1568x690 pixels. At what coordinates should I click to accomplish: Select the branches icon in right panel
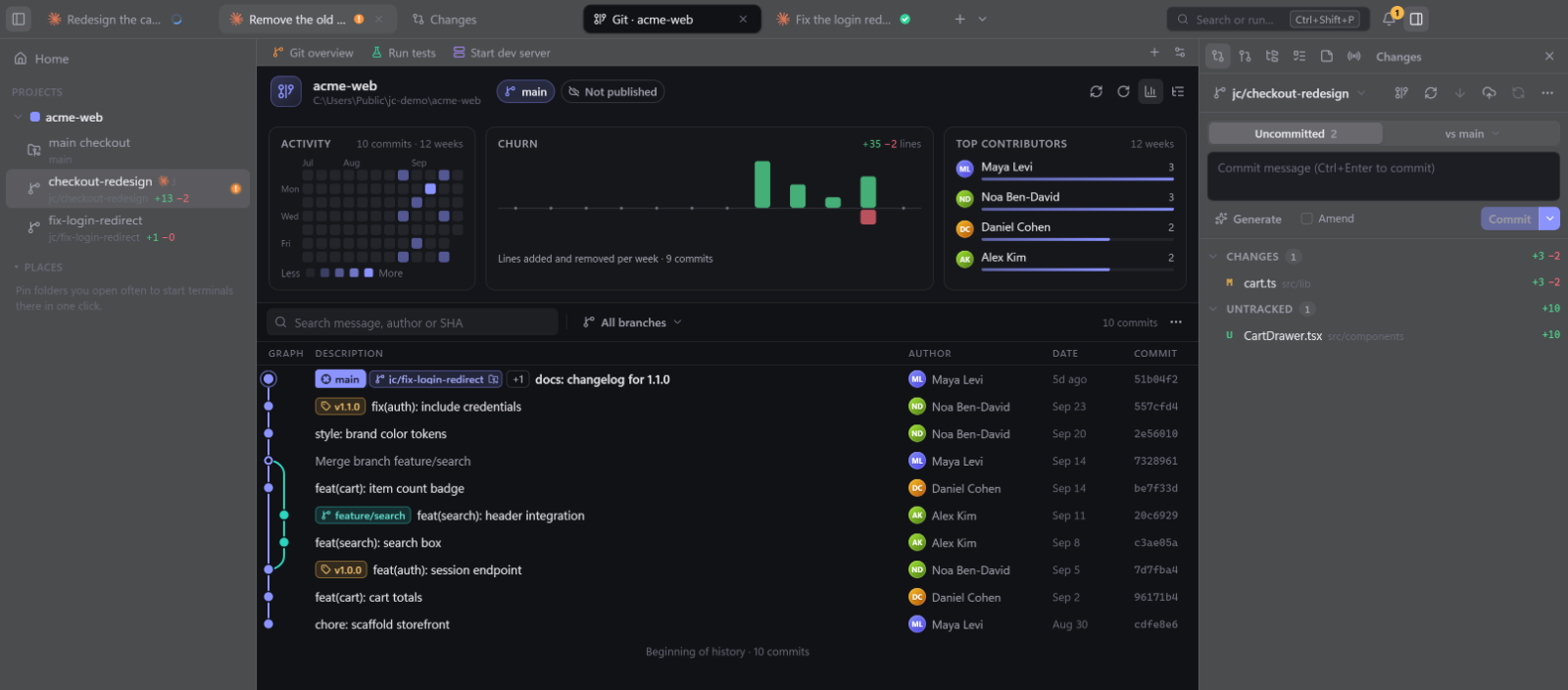click(1245, 56)
